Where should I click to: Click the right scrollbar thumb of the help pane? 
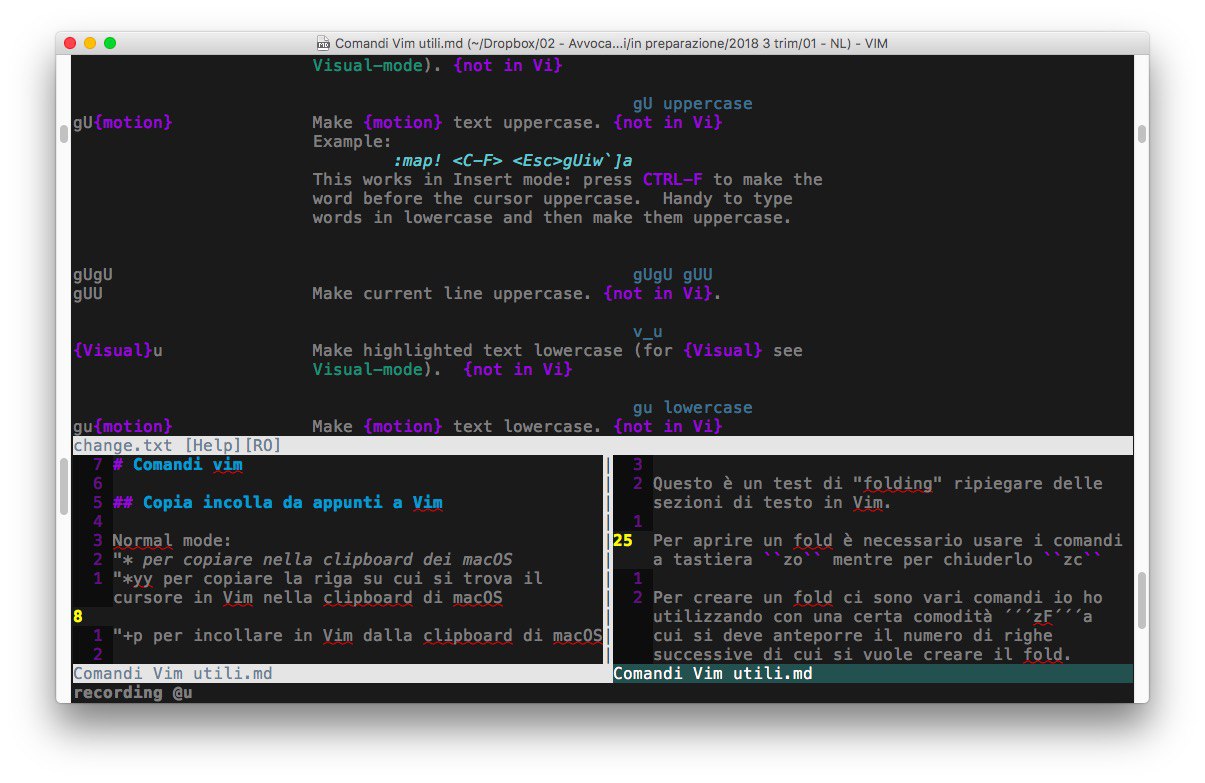click(1142, 134)
